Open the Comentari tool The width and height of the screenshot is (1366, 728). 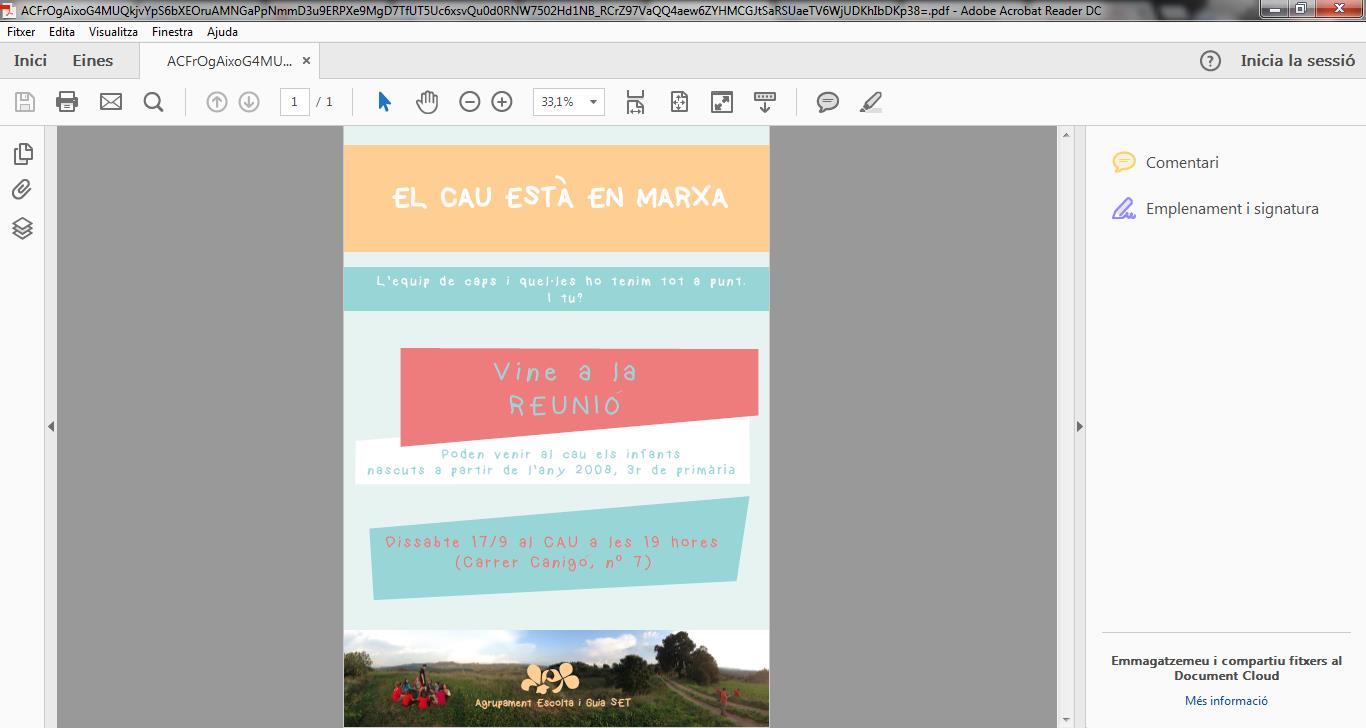coord(1181,163)
